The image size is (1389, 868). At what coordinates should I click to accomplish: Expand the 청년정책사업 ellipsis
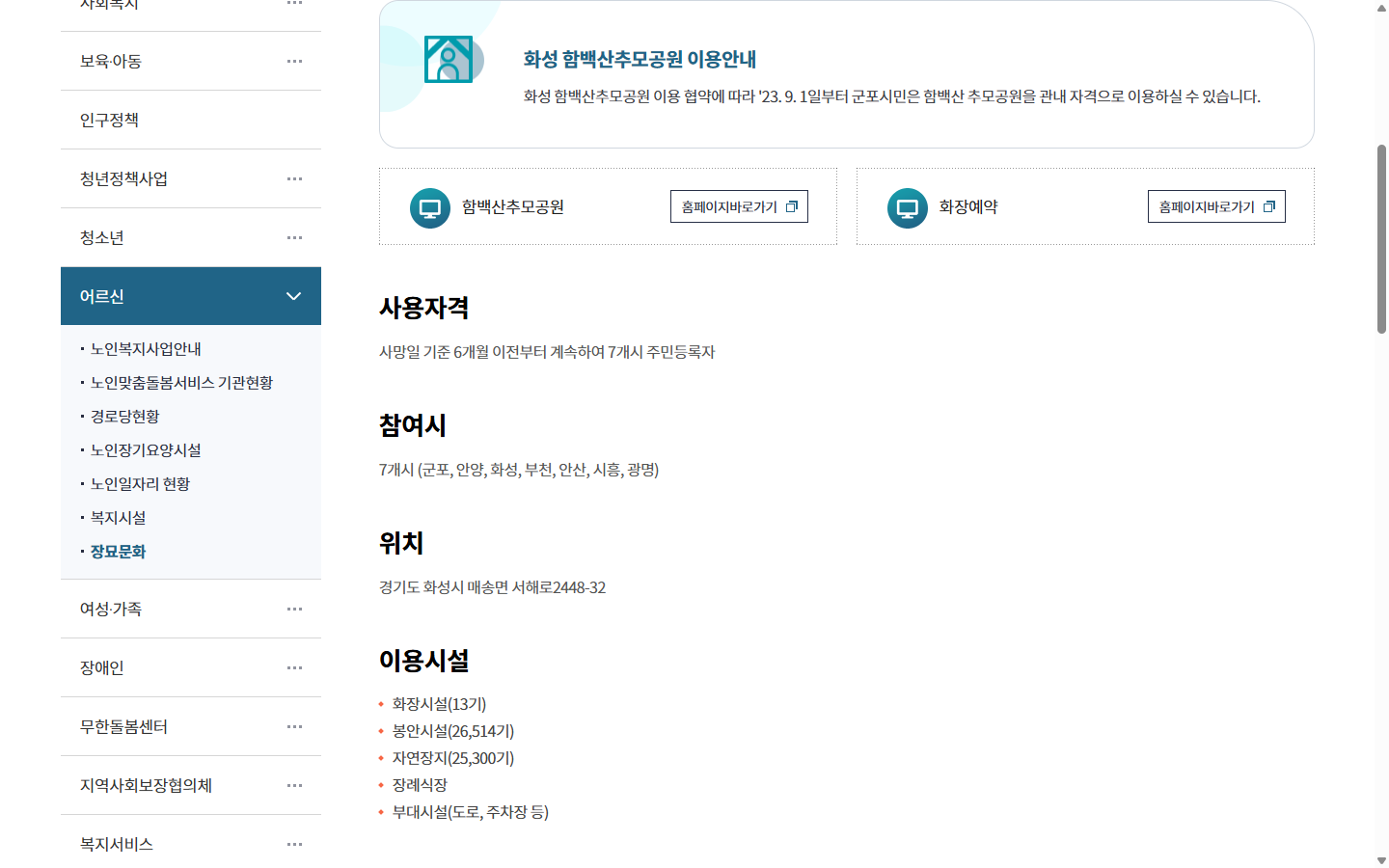tap(294, 178)
